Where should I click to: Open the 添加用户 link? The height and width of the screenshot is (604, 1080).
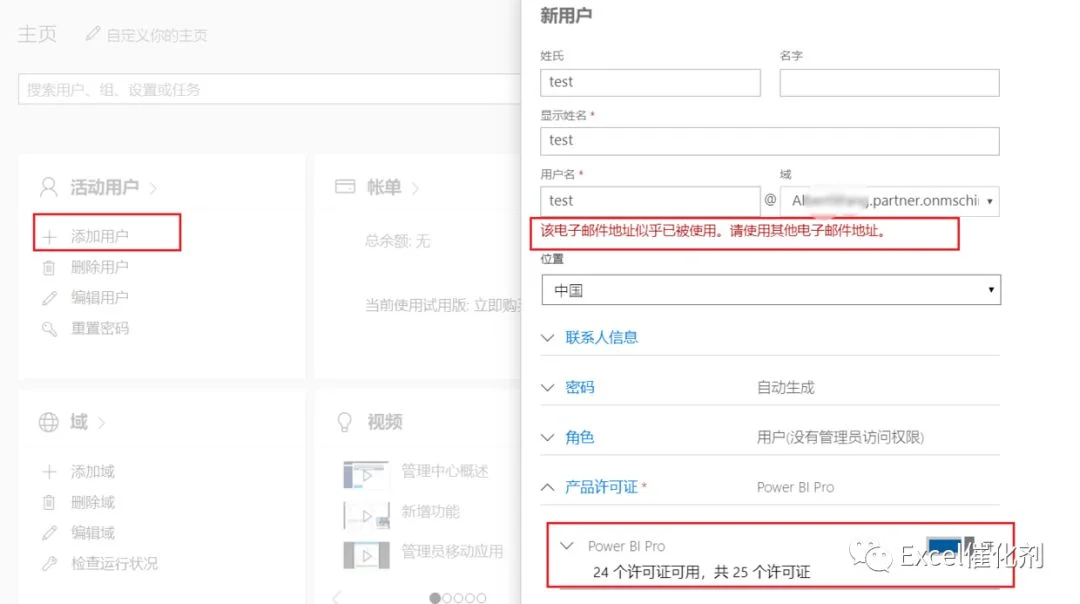coord(100,237)
